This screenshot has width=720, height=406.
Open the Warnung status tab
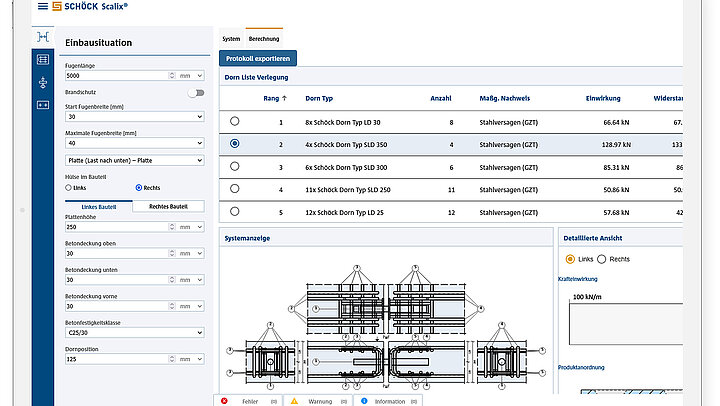[x=318, y=401]
